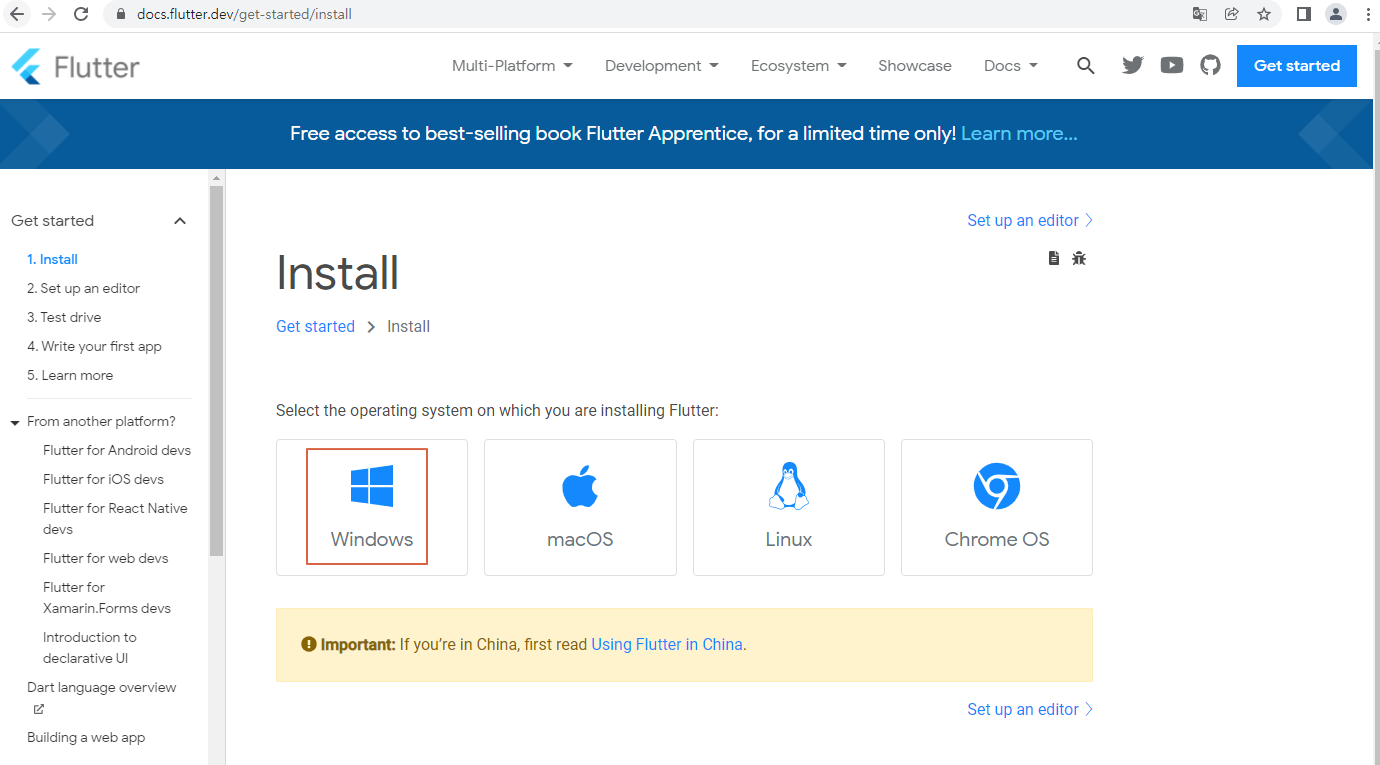Open the search magnifier icon
The height and width of the screenshot is (765, 1380).
tap(1086, 66)
